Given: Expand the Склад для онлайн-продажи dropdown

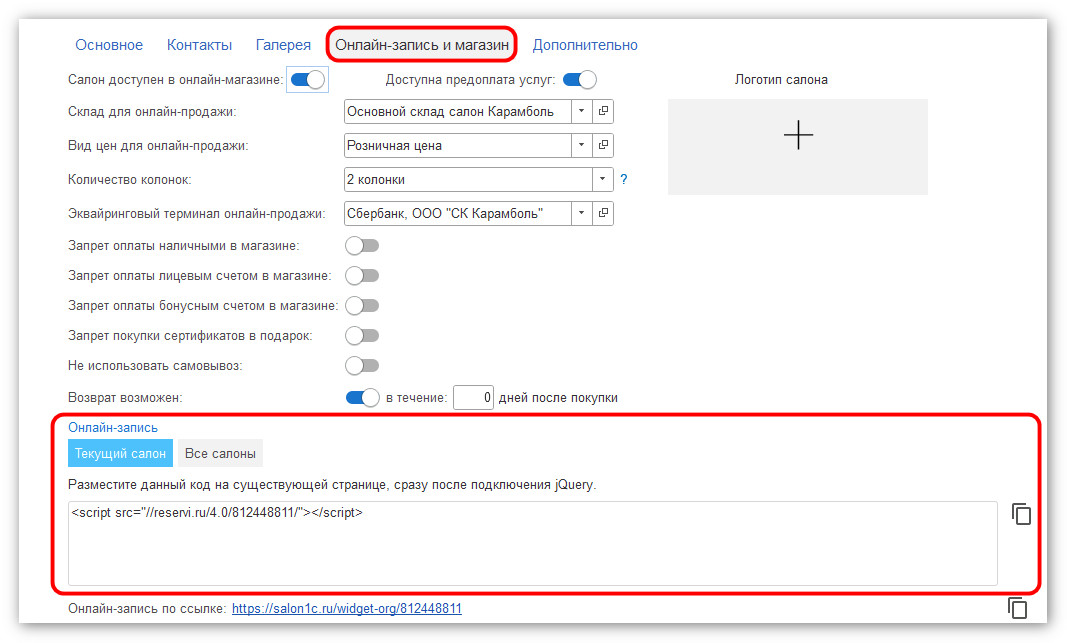Looking at the screenshot, I should pyautogui.click(x=581, y=111).
